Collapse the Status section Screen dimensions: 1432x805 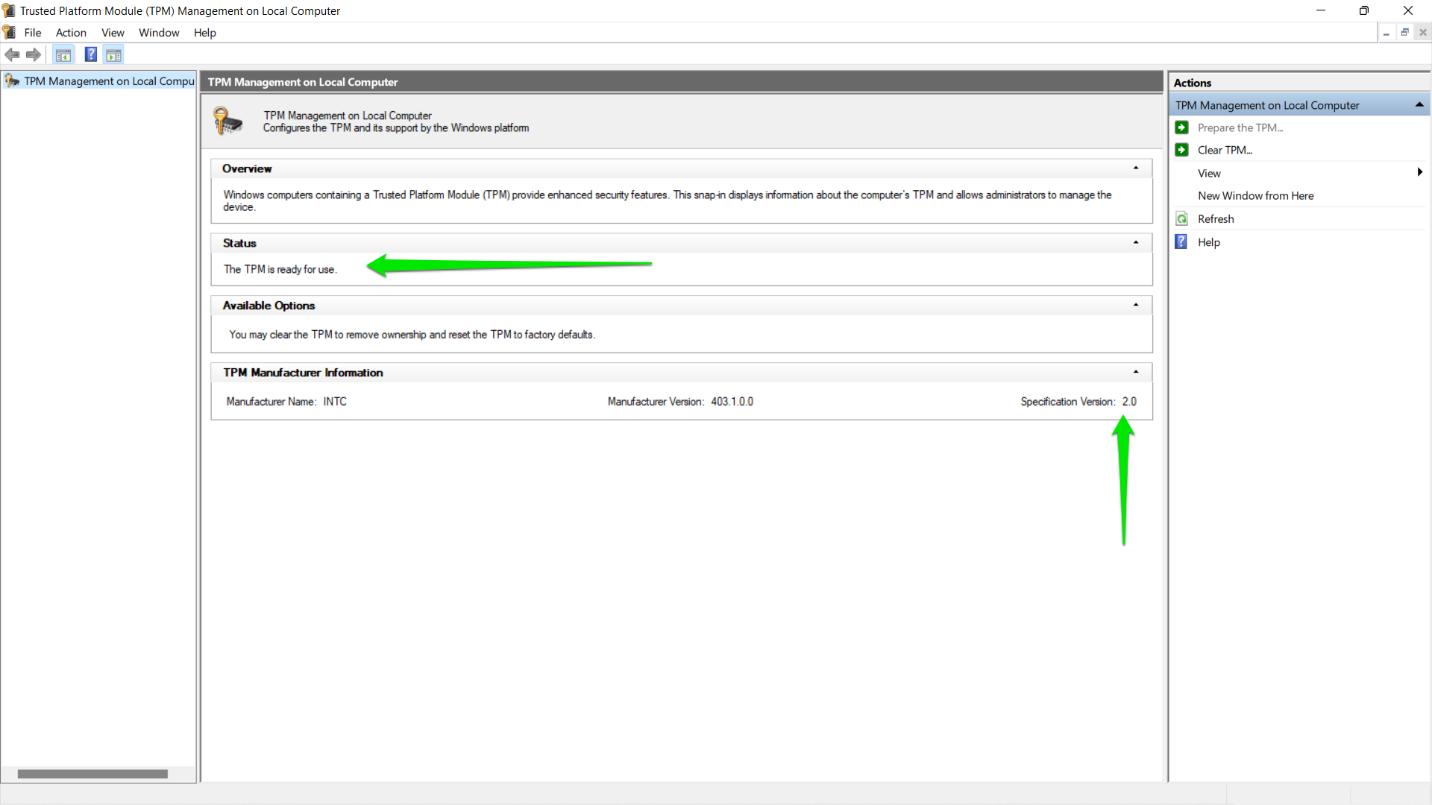[x=1135, y=242]
